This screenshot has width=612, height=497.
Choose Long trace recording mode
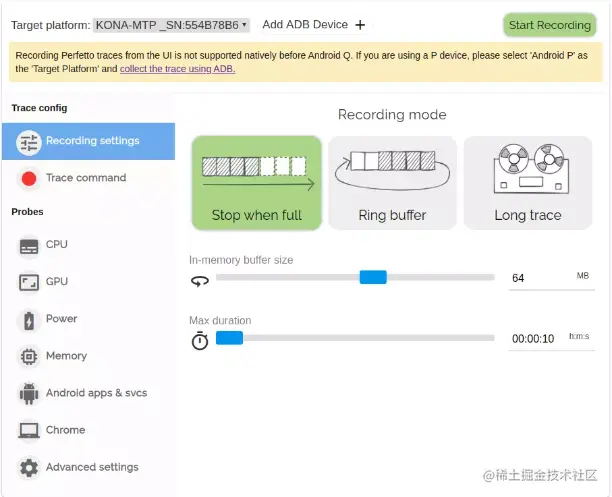point(528,183)
